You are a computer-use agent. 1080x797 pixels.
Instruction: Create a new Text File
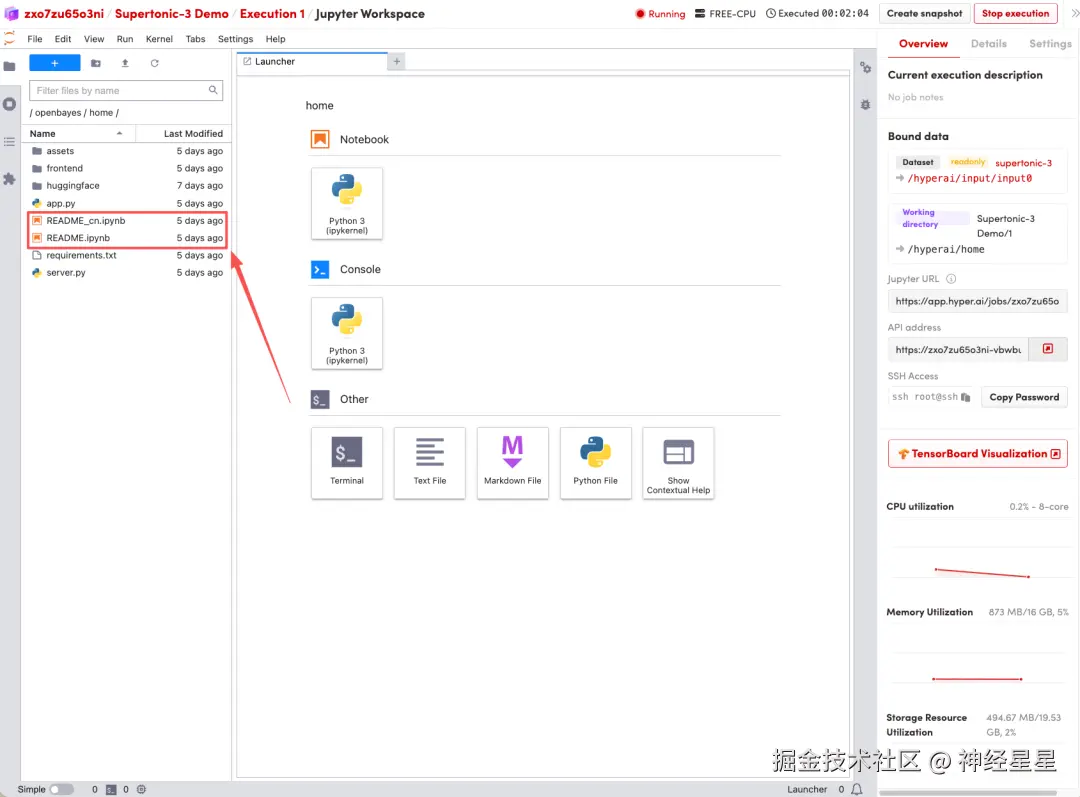pos(430,463)
